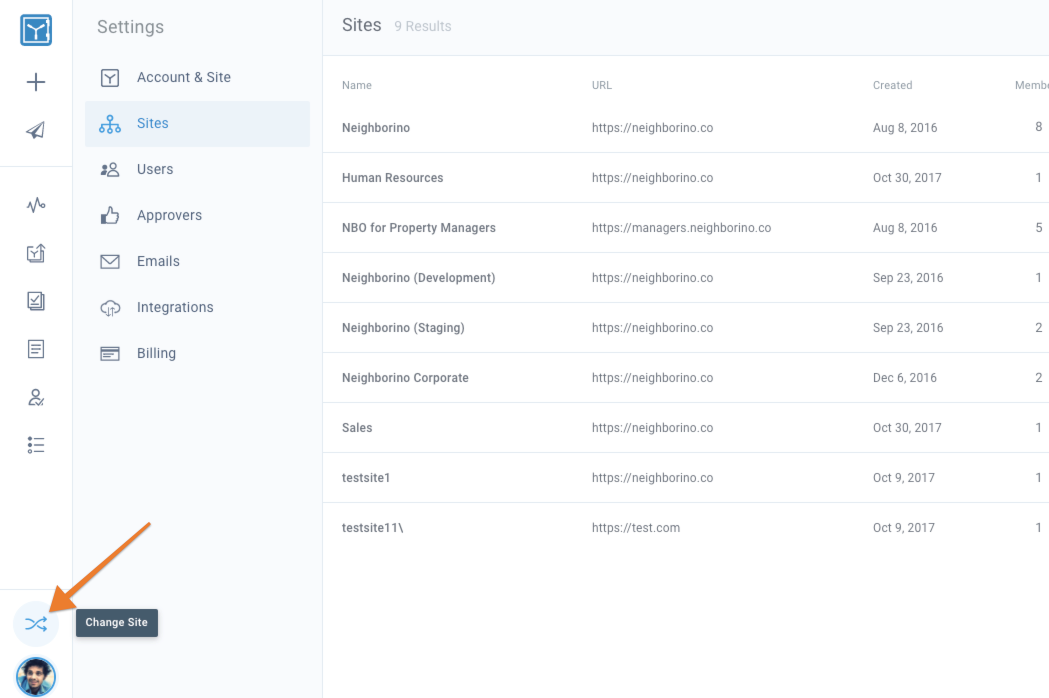The image size is (1049, 698).
Task: Select the Sites settings item
Action: point(197,124)
